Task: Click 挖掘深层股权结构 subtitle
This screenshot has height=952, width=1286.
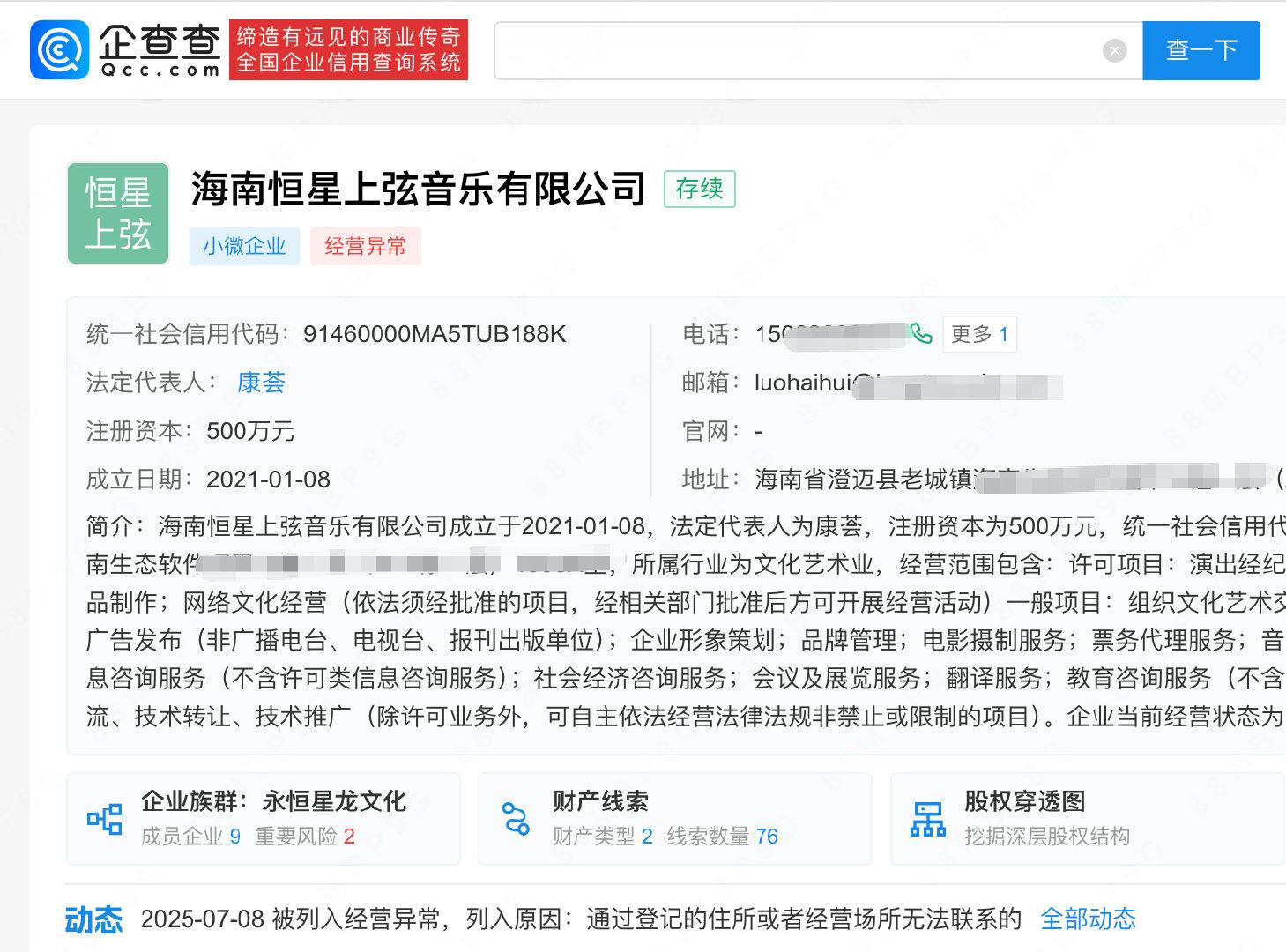Action: [1047, 837]
